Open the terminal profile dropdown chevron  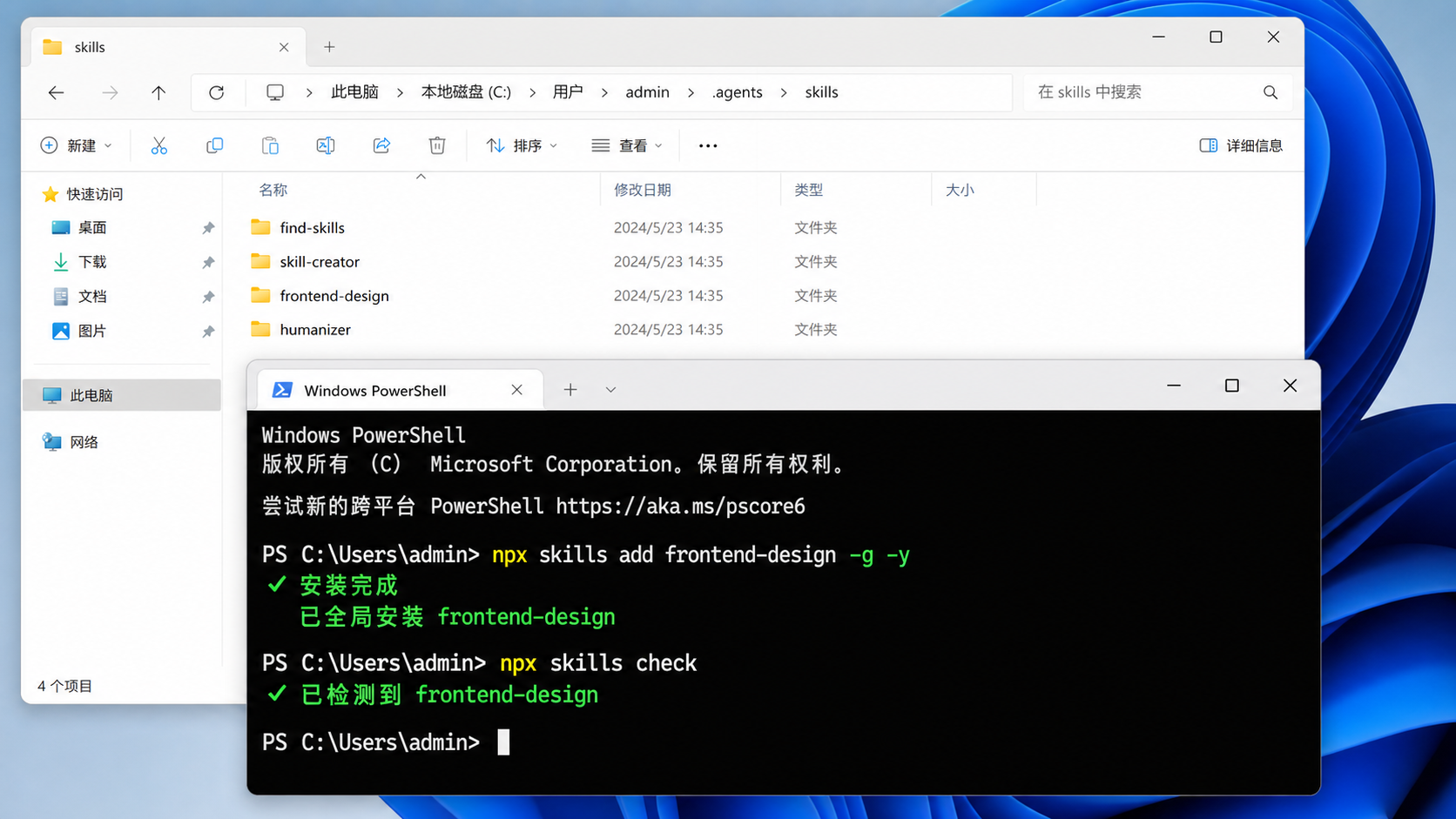pos(610,390)
